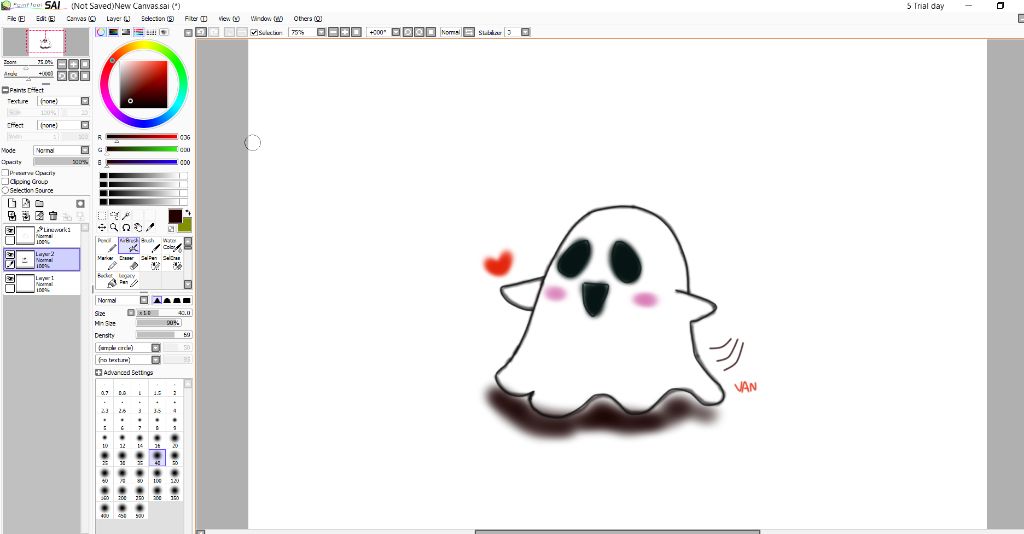The width and height of the screenshot is (1024, 534).
Task: Pick the move layer tool
Action: pos(102,227)
